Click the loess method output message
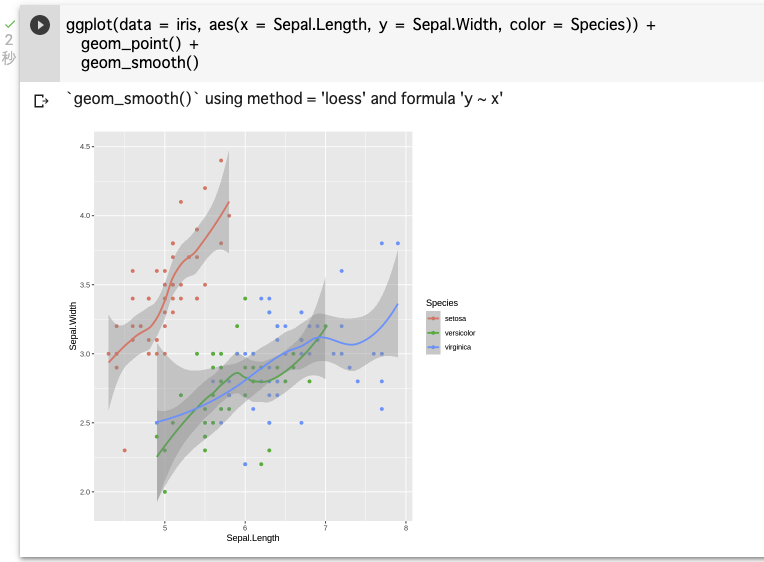Screen dimensions: 764x562 [x=285, y=100]
